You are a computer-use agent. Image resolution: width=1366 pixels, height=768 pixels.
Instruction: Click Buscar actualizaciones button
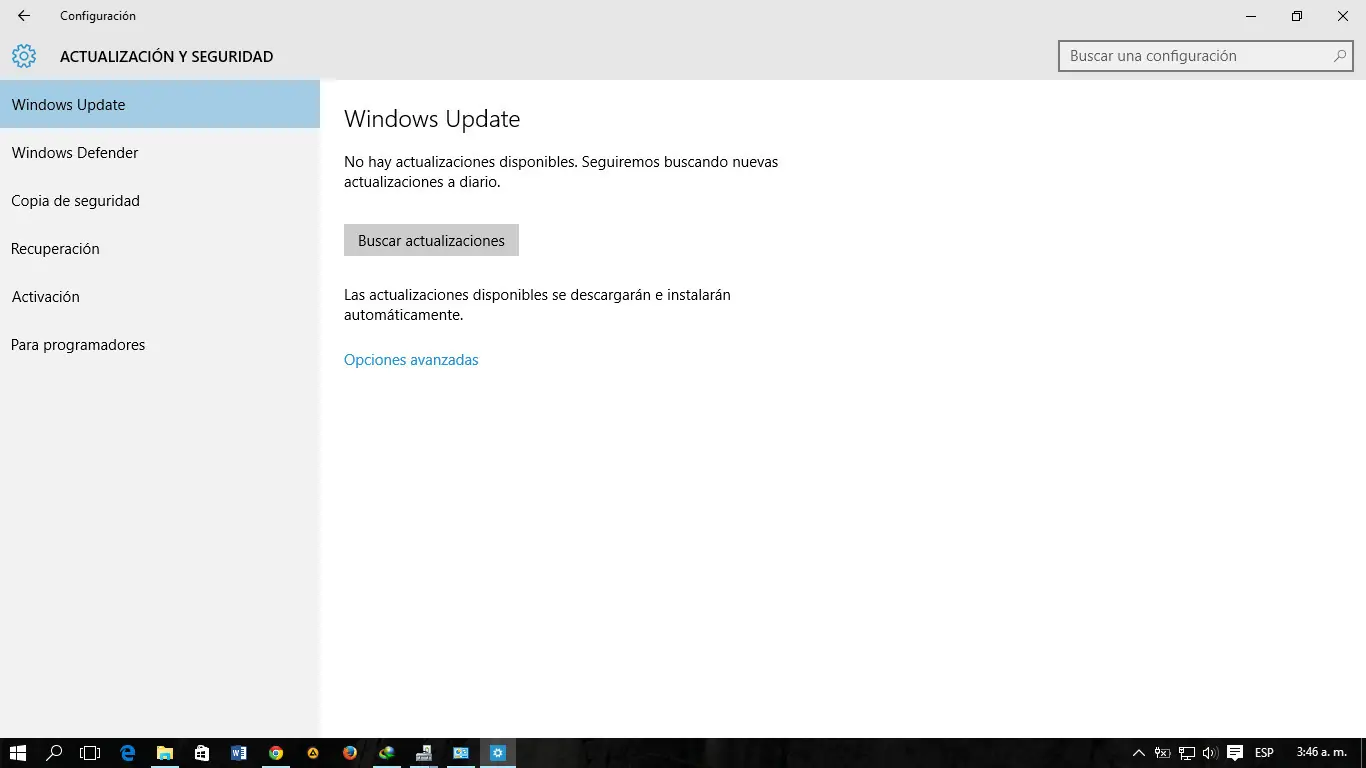(431, 240)
